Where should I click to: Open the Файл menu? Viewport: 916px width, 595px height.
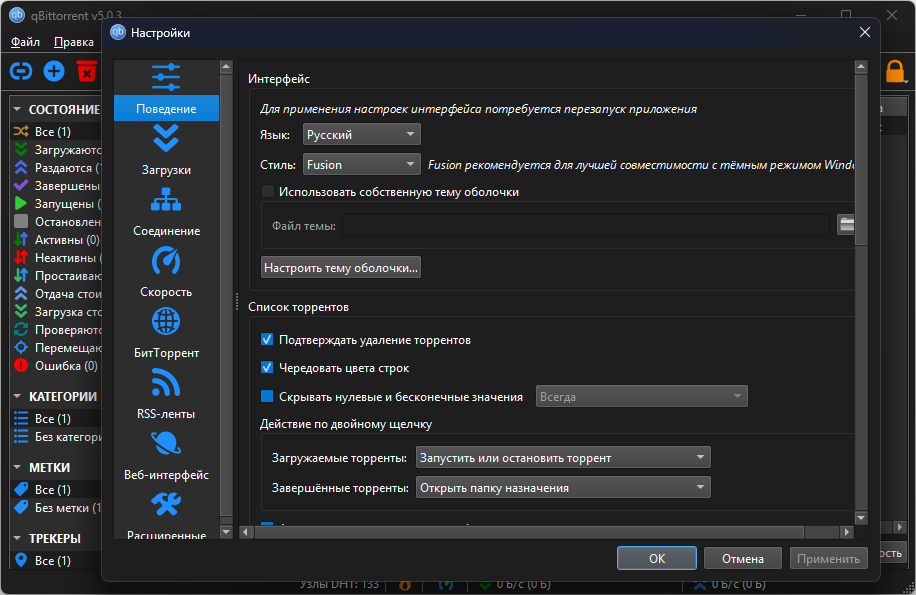click(x=25, y=42)
